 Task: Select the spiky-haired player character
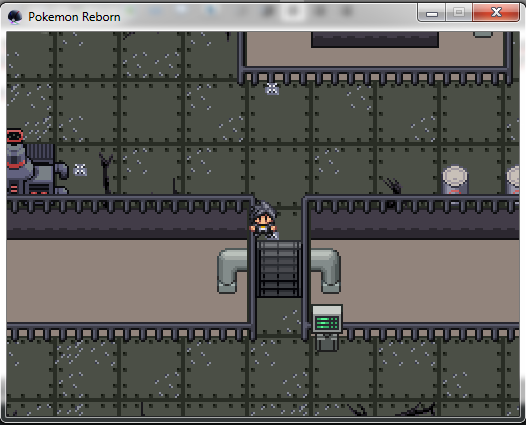click(x=264, y=220)
